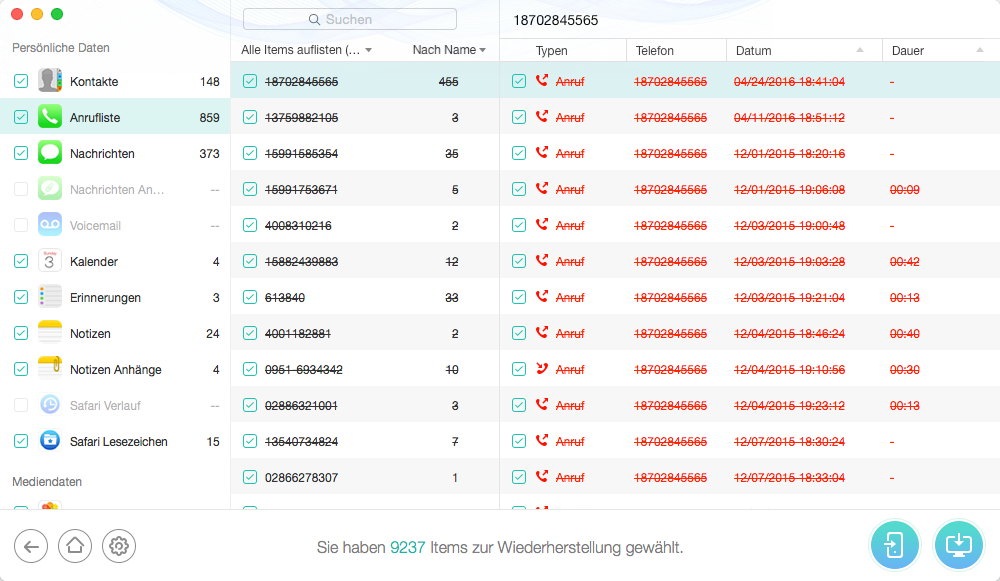
Task: Select the Notizen Anhänge category
Action: point(115,369)
